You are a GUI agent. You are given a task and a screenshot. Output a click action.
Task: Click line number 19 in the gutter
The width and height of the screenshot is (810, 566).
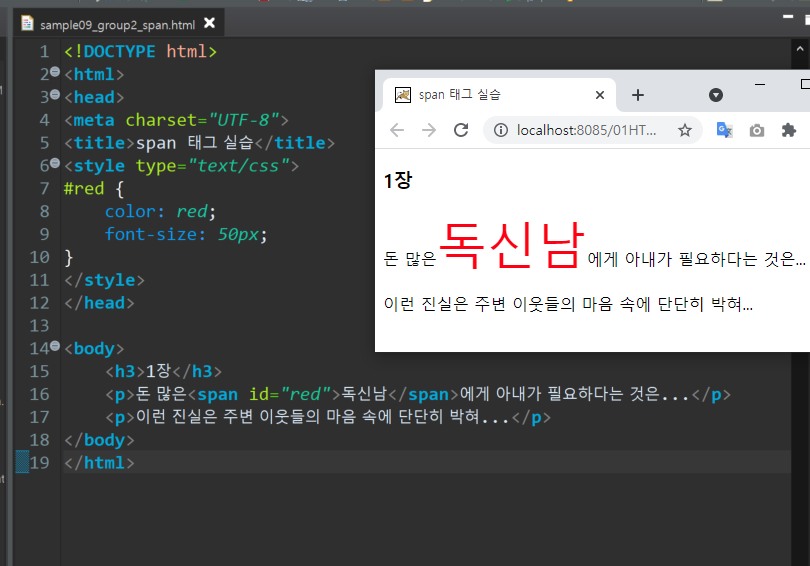click(39, 462)
